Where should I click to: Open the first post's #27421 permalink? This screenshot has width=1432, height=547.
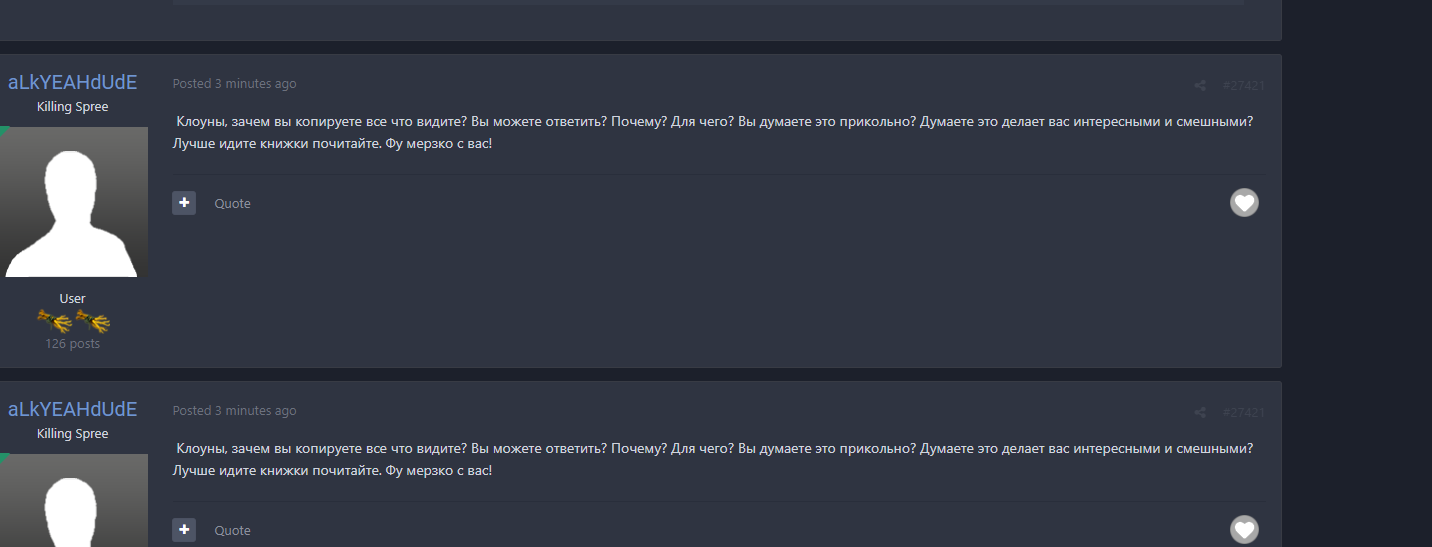pyautogui.click(x=1243, y=86)
